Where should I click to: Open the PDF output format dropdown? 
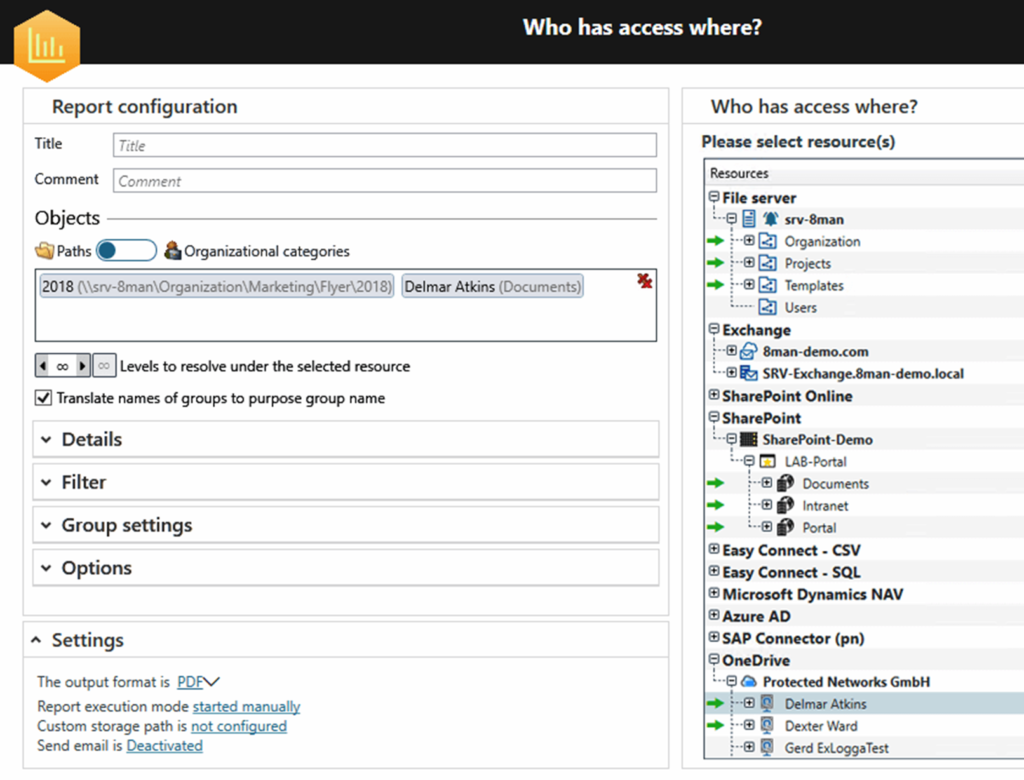tap(199, 682)
